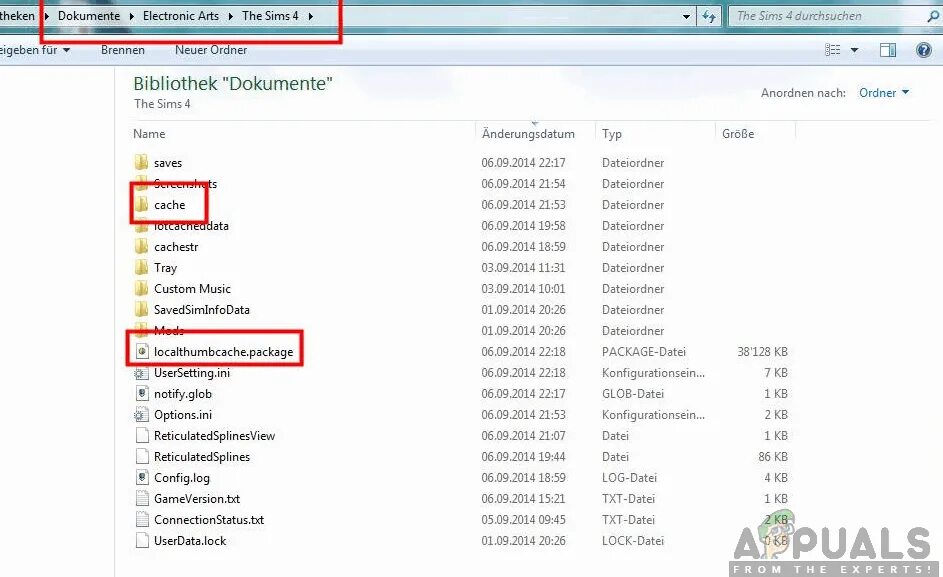Select the Tray folder name
This screenshot has height=577, width=943.
point(165,268)
